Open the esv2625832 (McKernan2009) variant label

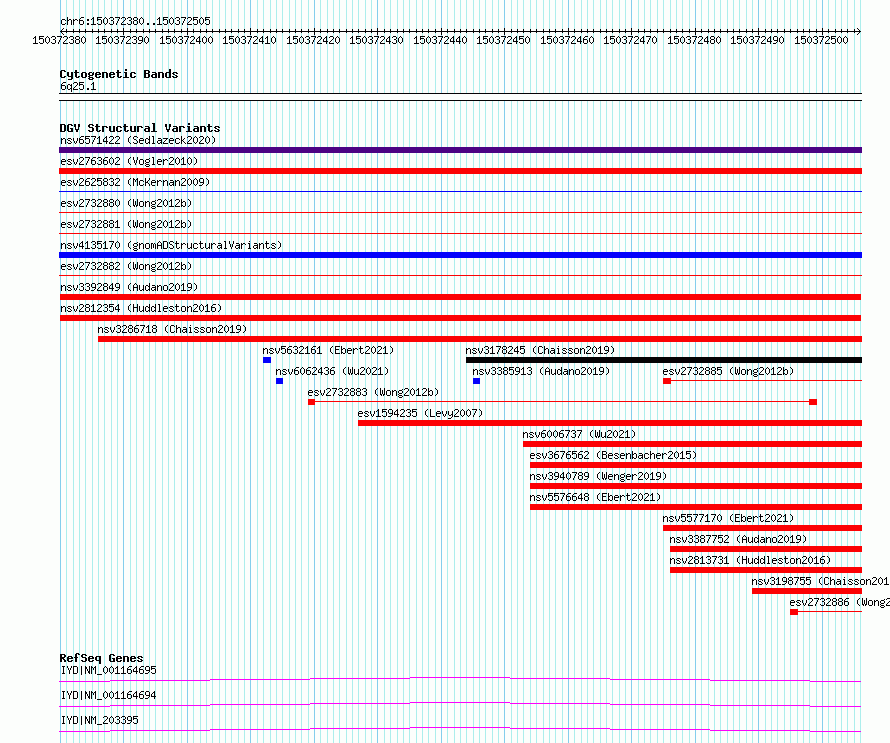click(135, 182)
